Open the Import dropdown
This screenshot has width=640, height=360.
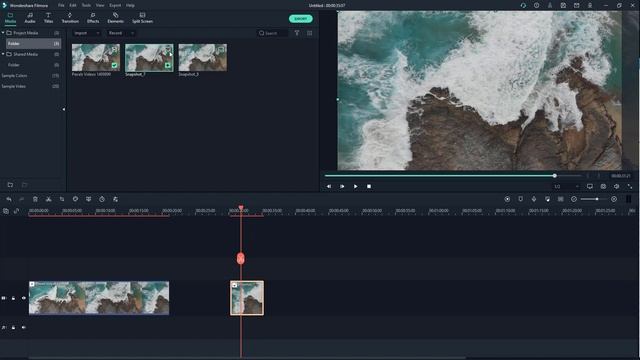click(87, 33)
